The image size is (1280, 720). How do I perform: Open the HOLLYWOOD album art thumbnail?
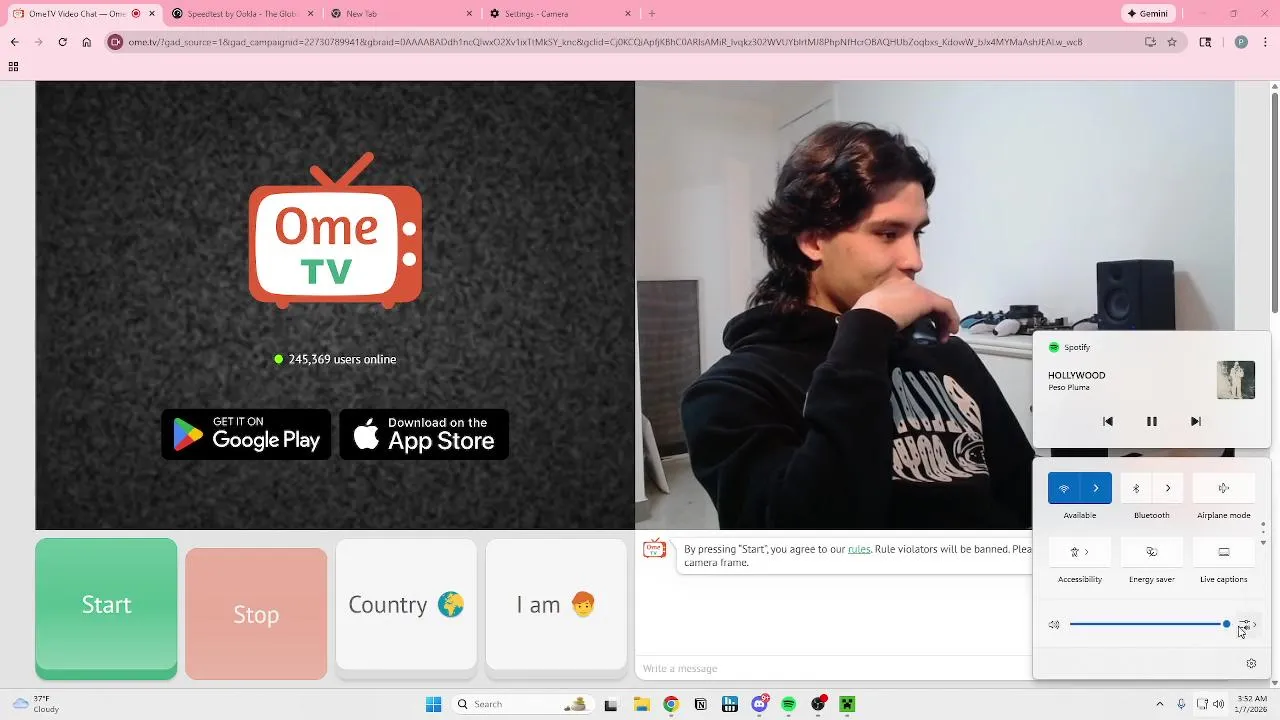click(1235, 380)
